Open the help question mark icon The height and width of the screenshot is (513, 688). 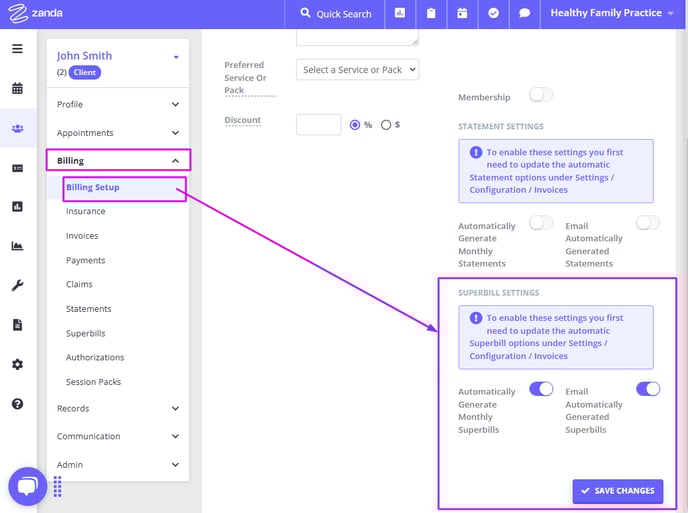click(18, 404)
